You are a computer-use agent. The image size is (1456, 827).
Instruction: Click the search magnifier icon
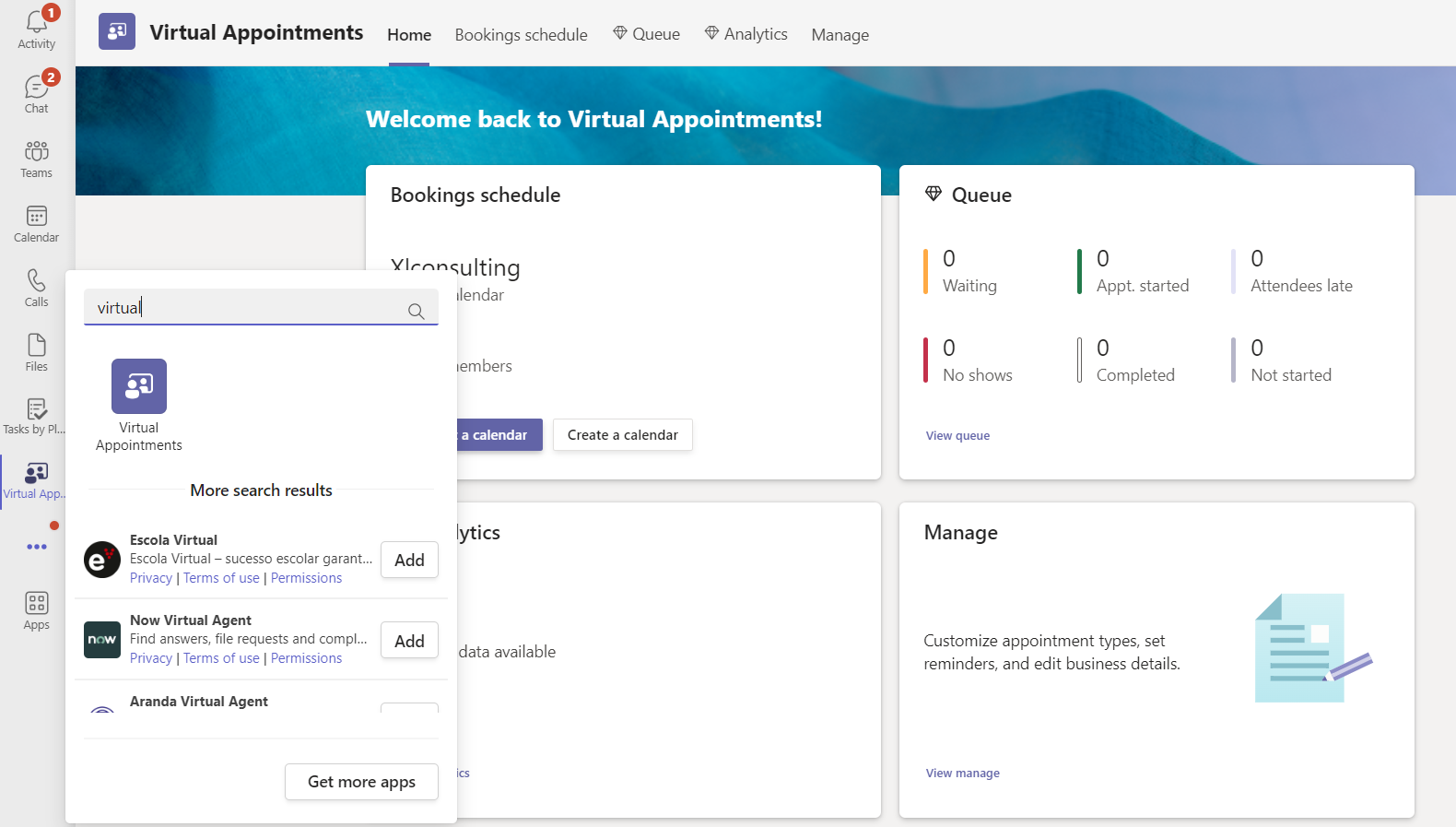pyautogui.click(x=417, y=312)
